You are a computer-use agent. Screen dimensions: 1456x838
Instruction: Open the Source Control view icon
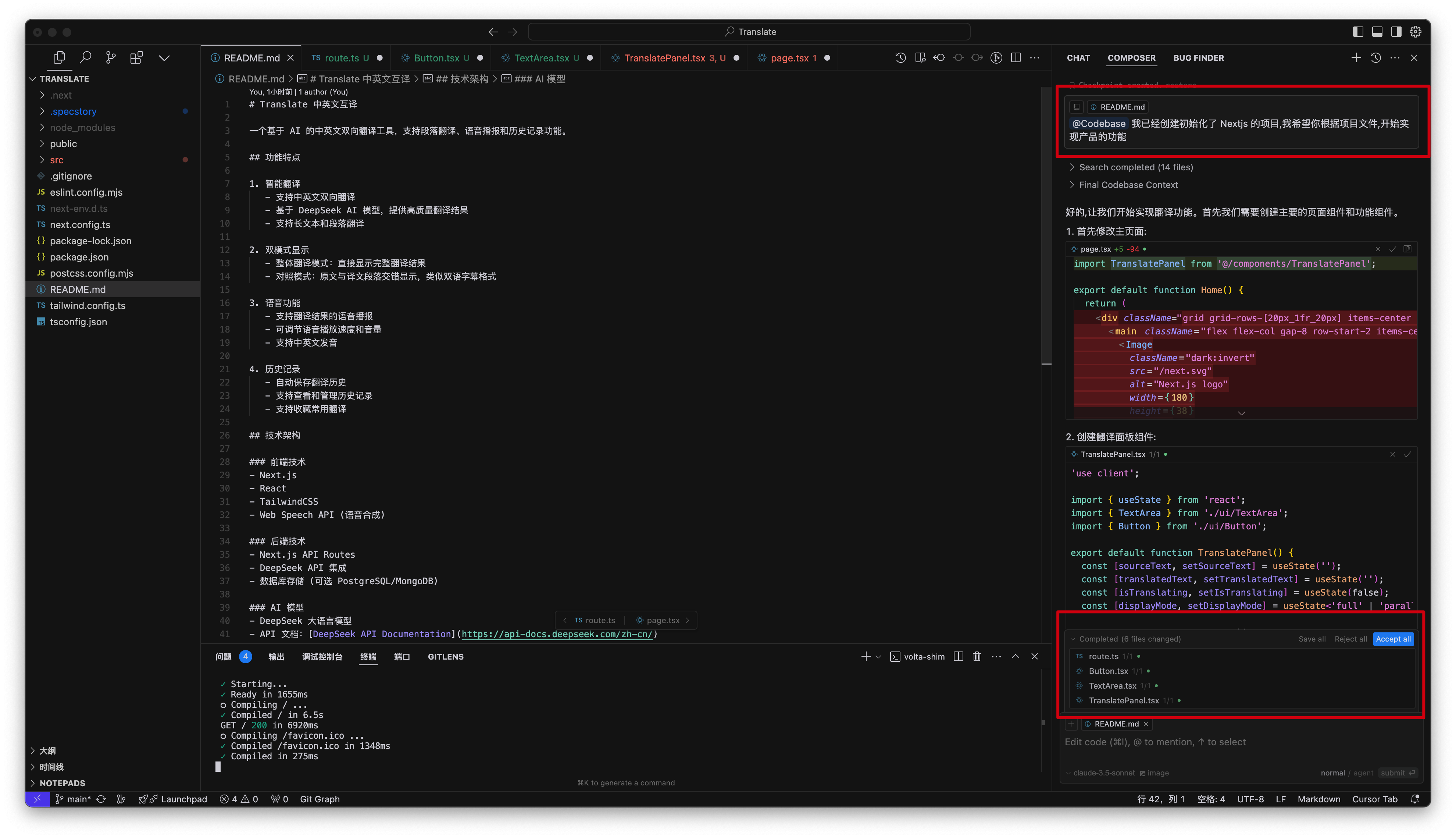110,57
